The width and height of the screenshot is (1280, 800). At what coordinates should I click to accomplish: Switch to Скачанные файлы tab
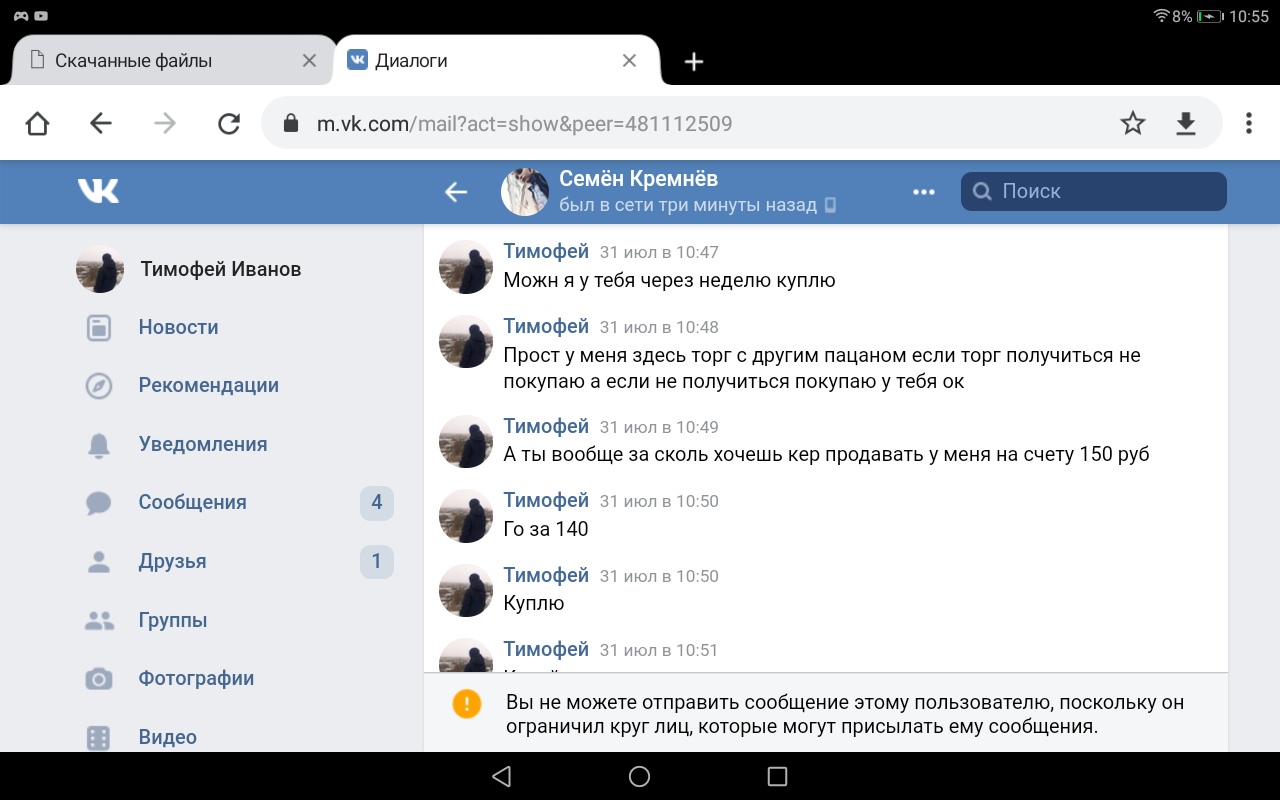134,61
